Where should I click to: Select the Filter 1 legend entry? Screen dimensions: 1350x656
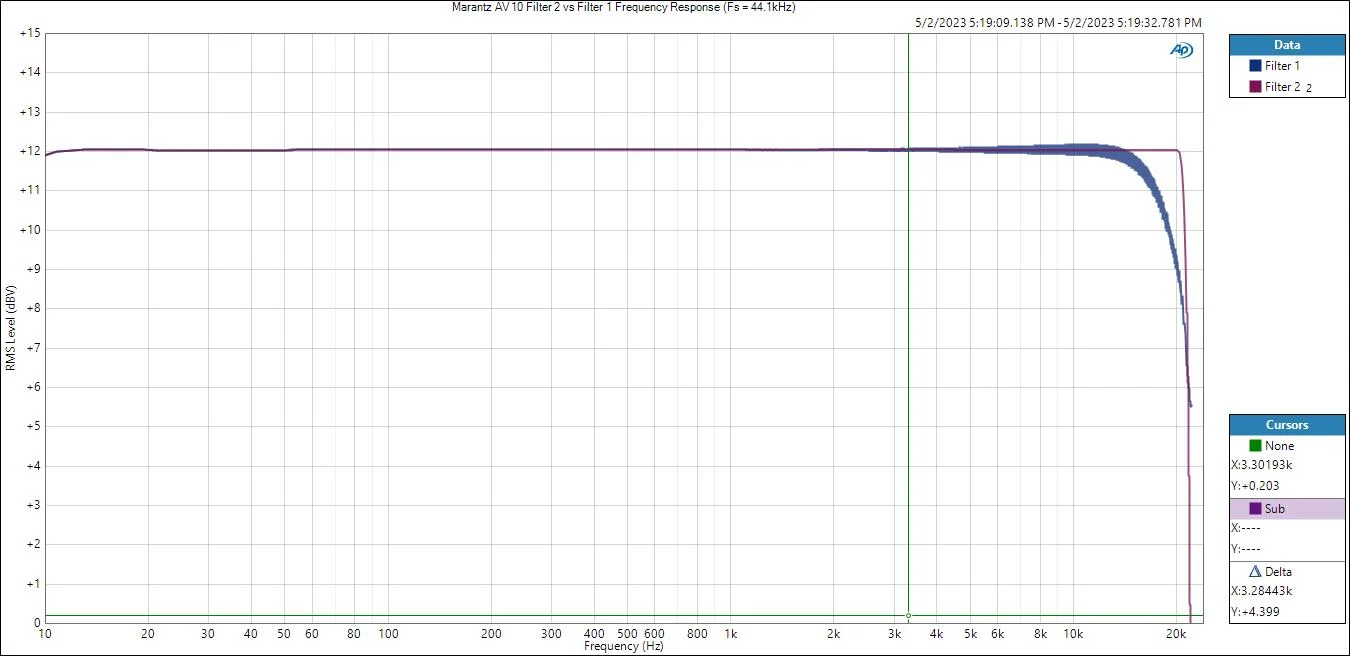pos(1282,66)
